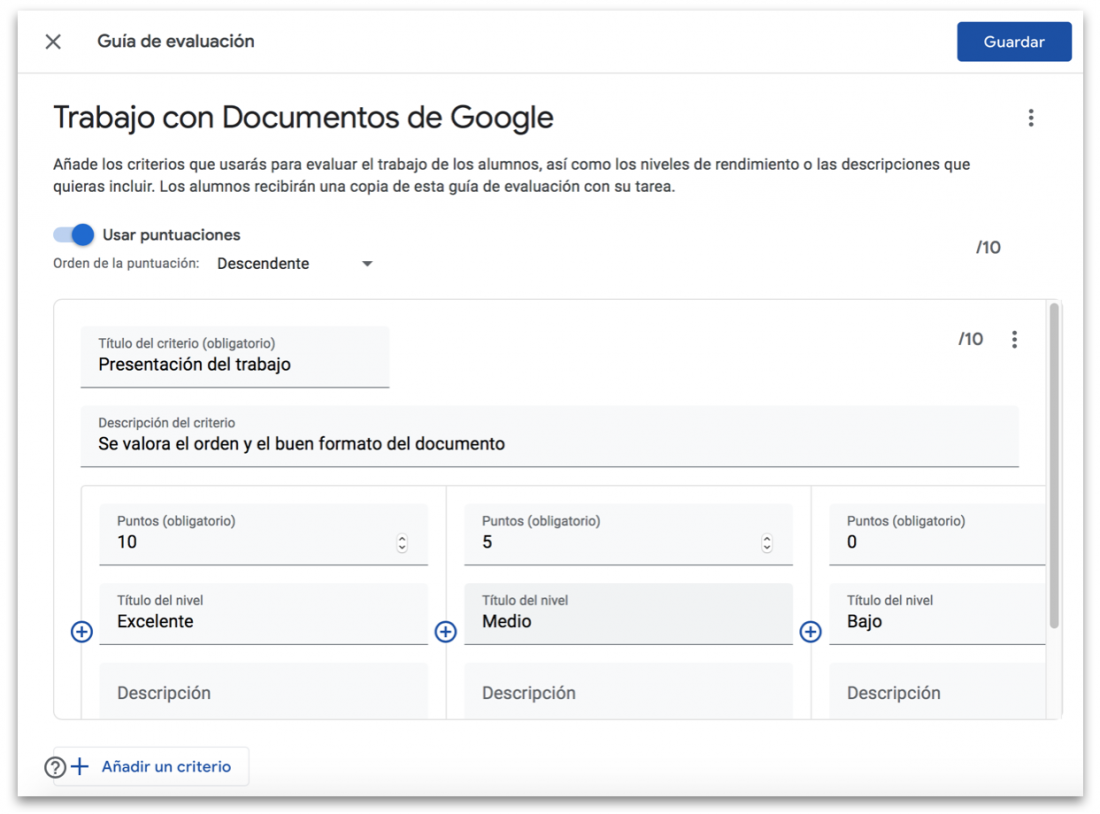Viewport: 1100px width, 814px height.
Task: Insert a level between Medio and Bajo
Action: pos(810,631)
